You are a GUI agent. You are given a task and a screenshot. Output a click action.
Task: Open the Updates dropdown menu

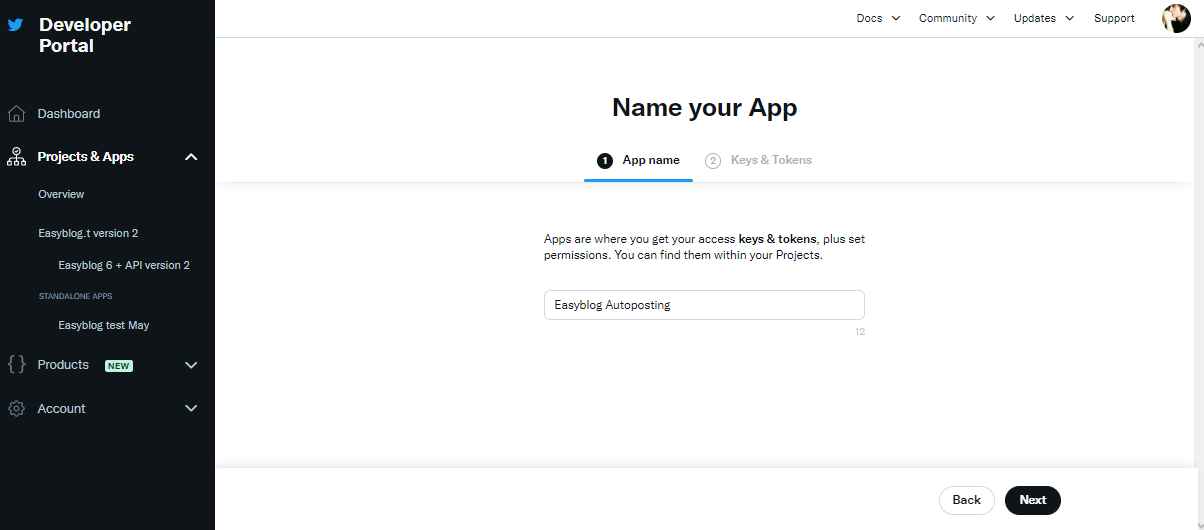tap(1044, 18)
